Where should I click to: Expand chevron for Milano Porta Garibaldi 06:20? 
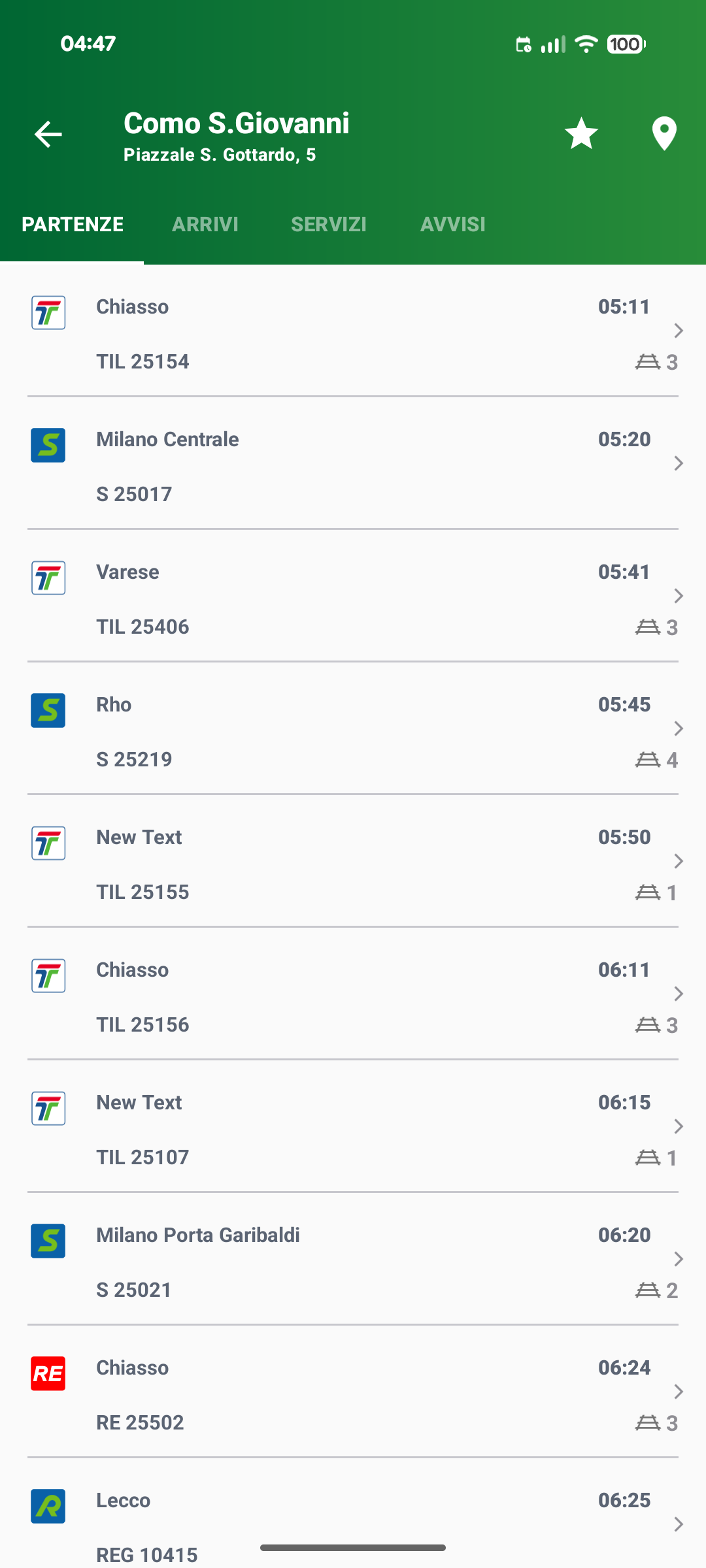679,1259
